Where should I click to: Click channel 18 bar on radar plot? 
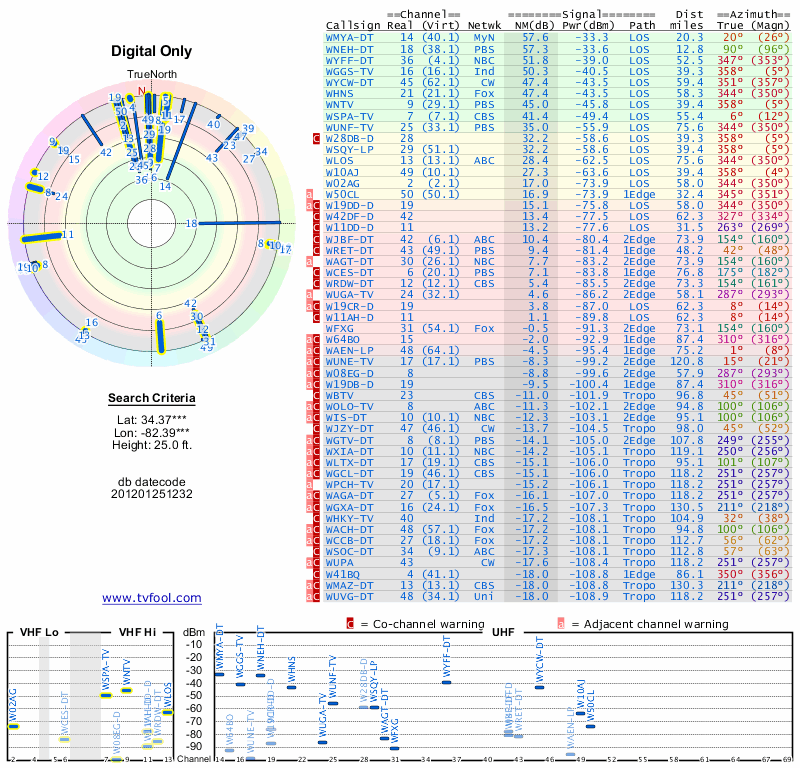pos(239,222)
